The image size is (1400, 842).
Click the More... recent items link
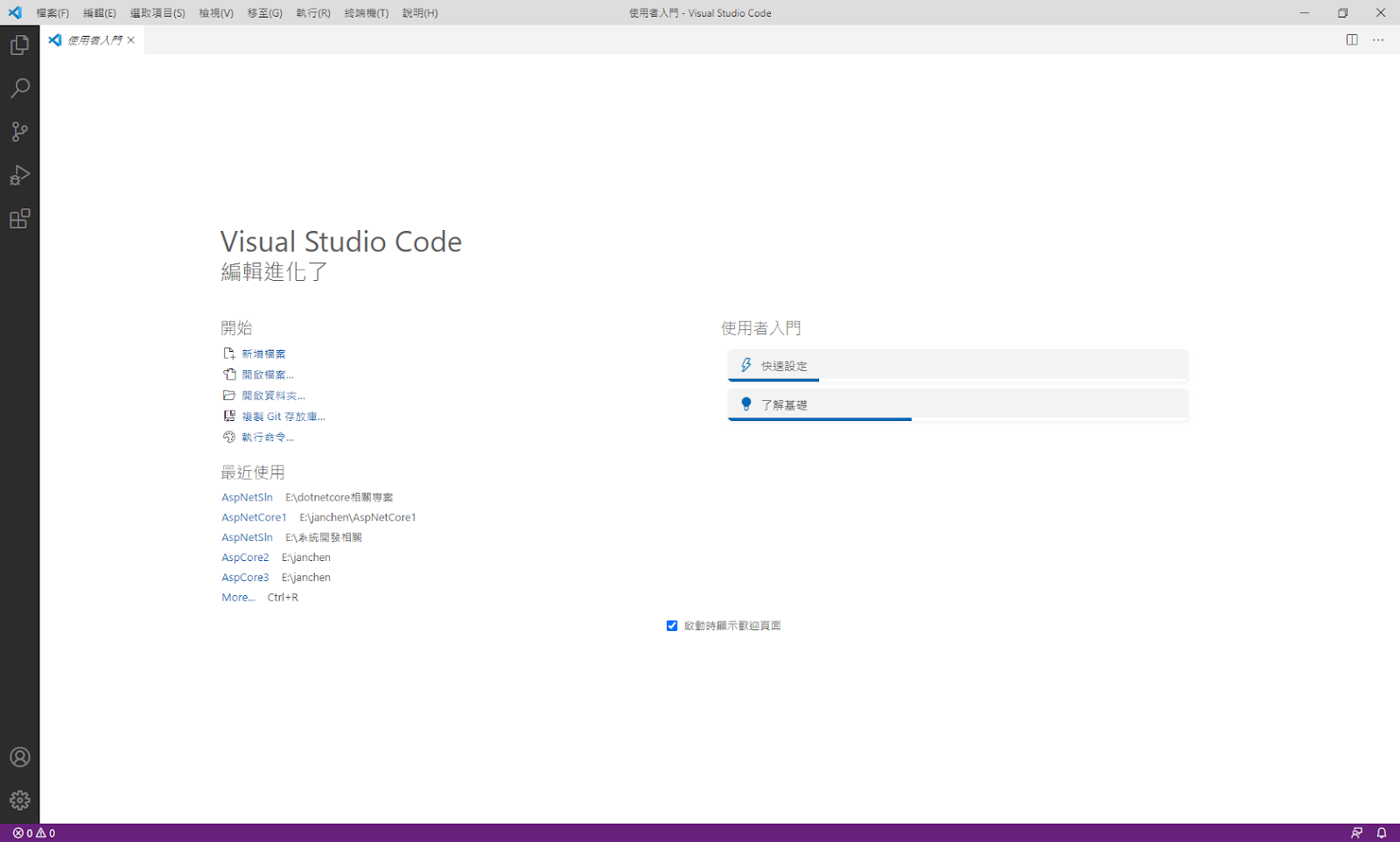238,598
